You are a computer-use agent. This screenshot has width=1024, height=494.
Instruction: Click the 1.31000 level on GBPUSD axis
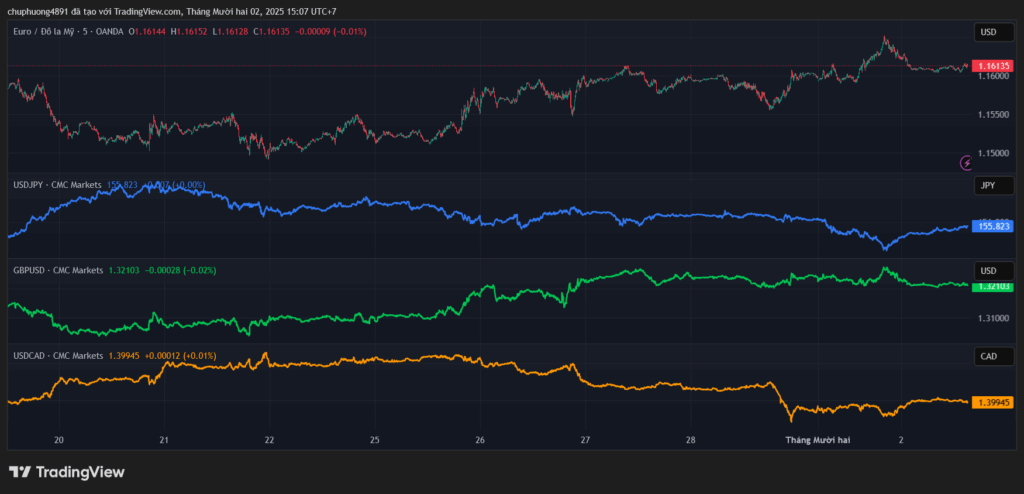tap(994, 318)
